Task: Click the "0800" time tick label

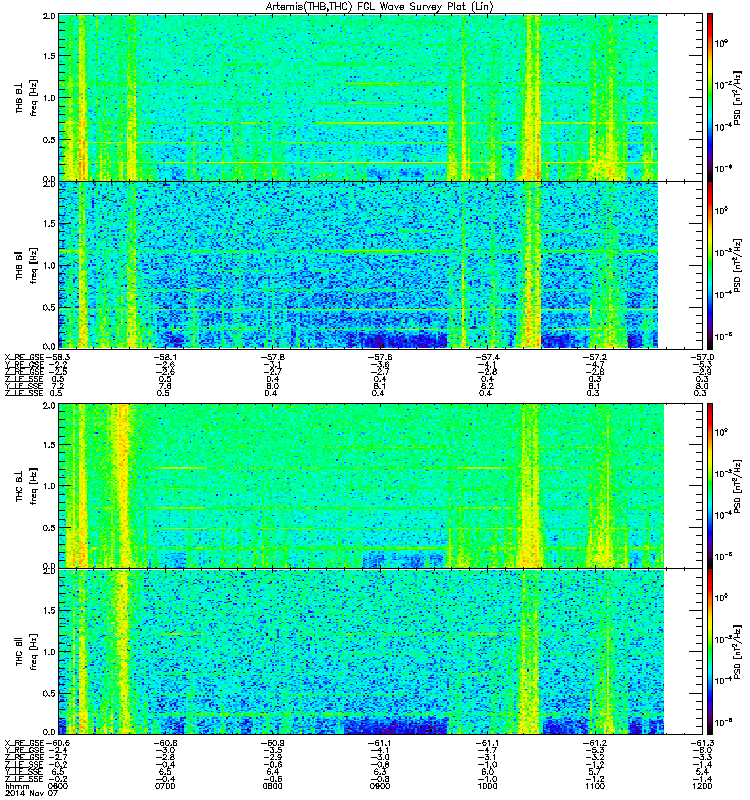Action: (x=272, y=786)
